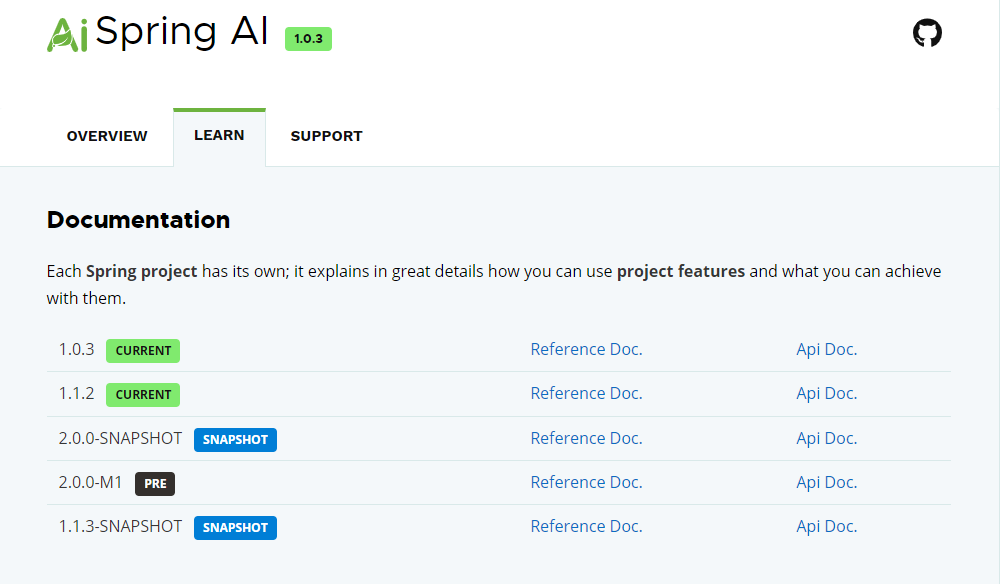
Task: Select the version text "1.1.2"
Action: pyautogui.click(x=77, y=393)
